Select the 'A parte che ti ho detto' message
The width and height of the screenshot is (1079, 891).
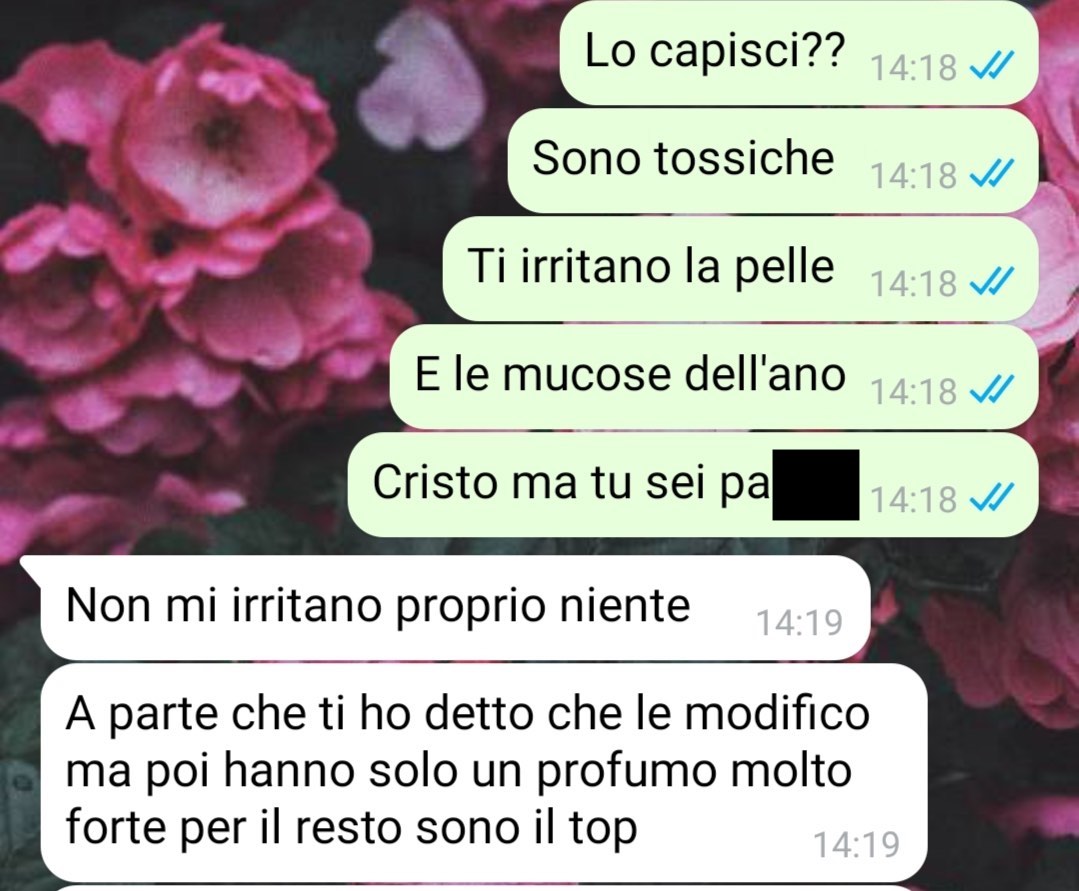click(x=482, y=773)
